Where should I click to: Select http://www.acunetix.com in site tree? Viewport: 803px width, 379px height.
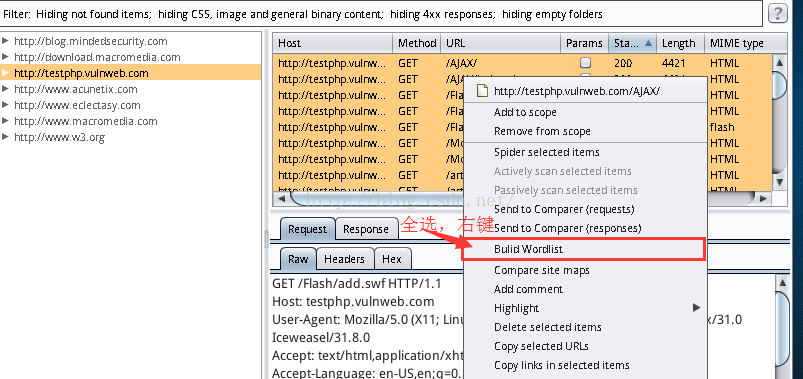(76, 89)
